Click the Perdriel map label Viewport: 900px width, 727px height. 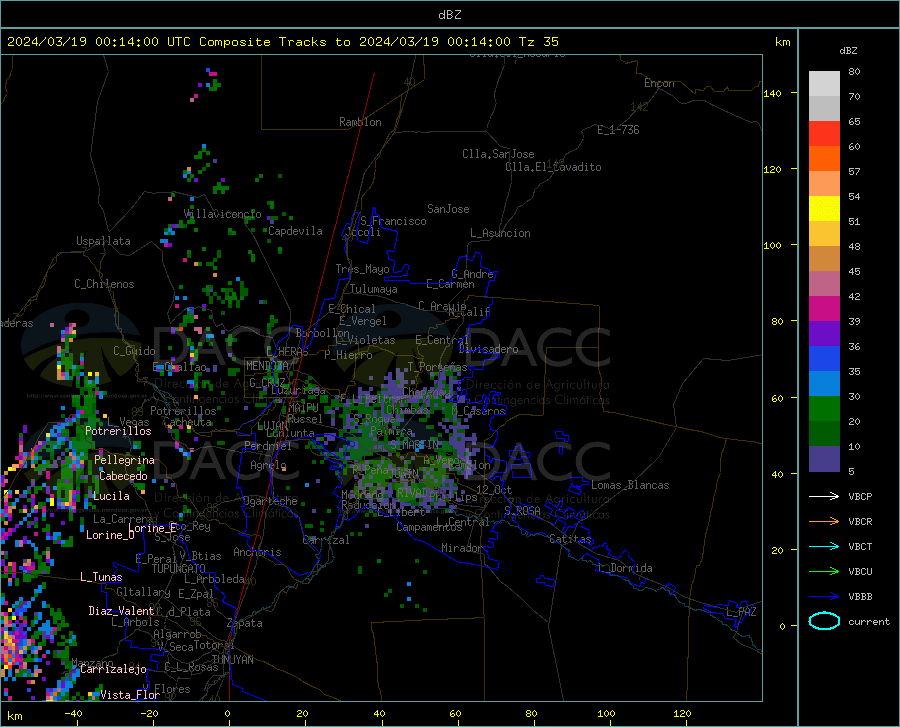pos(268,445)
